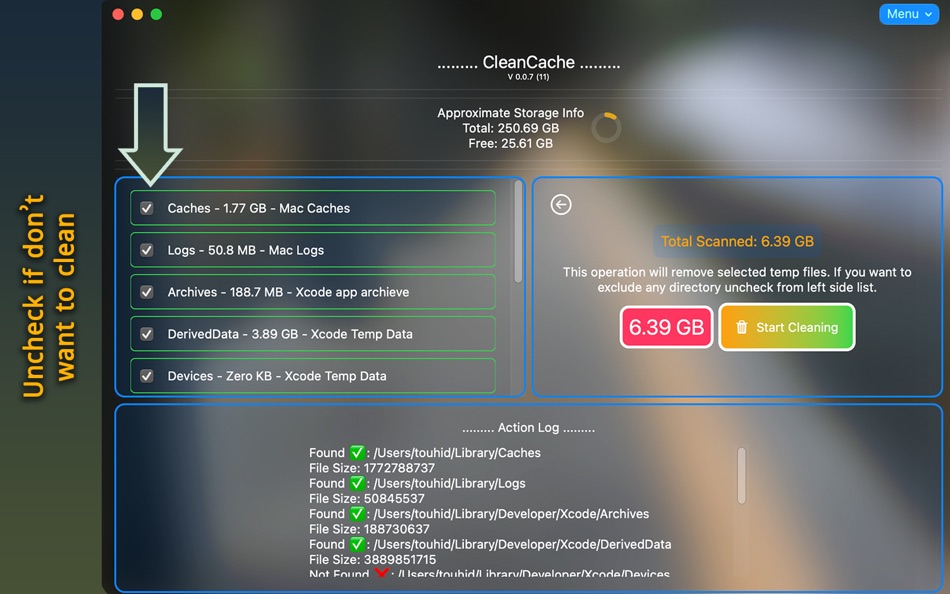Click "File Size: 1772788737" log line

[371, 468]
